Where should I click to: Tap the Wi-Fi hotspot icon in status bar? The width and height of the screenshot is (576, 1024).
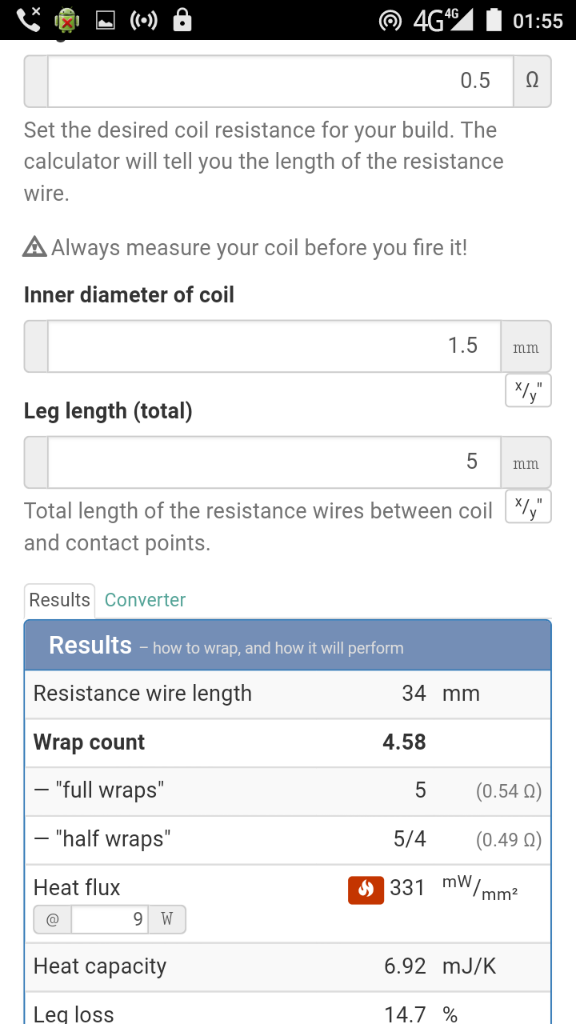click(x=390, y=21)
